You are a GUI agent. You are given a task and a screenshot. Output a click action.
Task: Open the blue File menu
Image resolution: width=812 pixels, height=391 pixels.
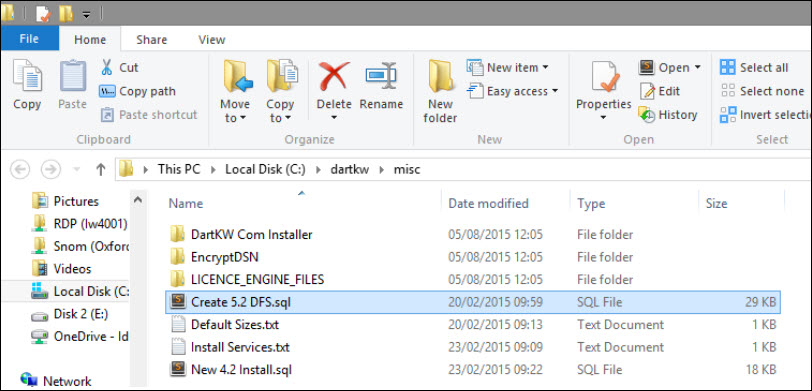pos(28,39)
